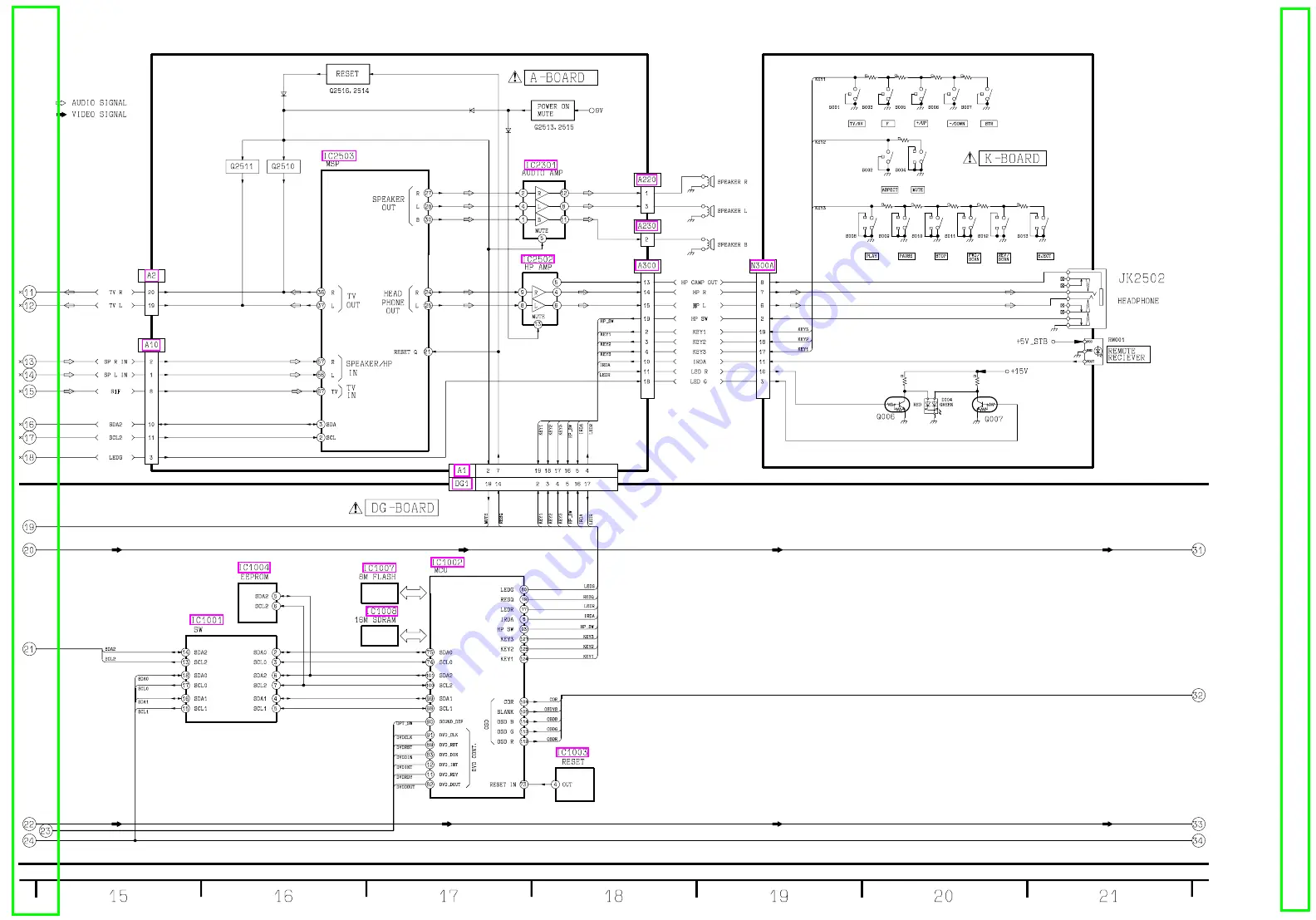Open the IC2301 audio amp link

coord(541,165)
